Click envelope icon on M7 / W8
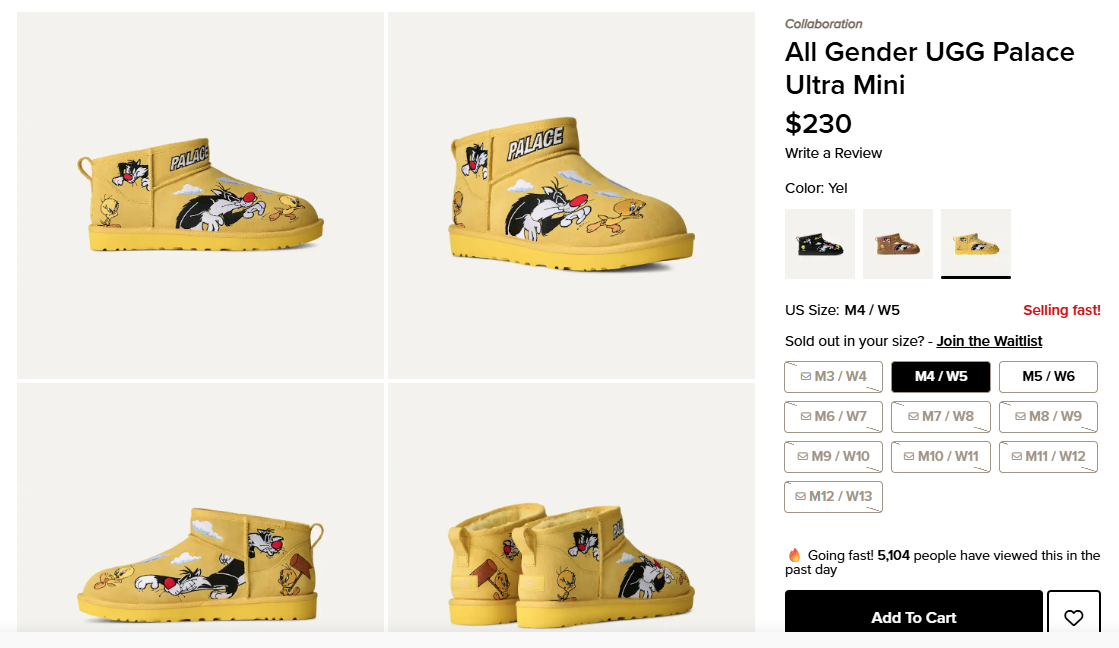Screen dimensions: 1119x648 pyautogui.click(x=913, y=417)
